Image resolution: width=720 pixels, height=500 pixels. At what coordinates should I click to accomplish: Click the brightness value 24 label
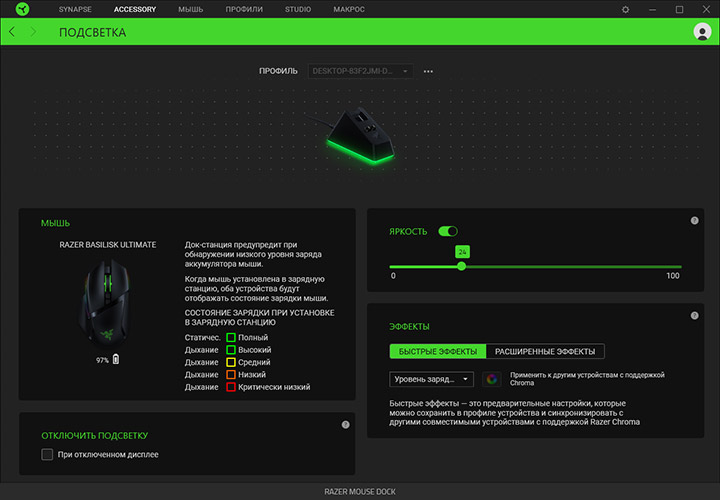click(462, 252)
